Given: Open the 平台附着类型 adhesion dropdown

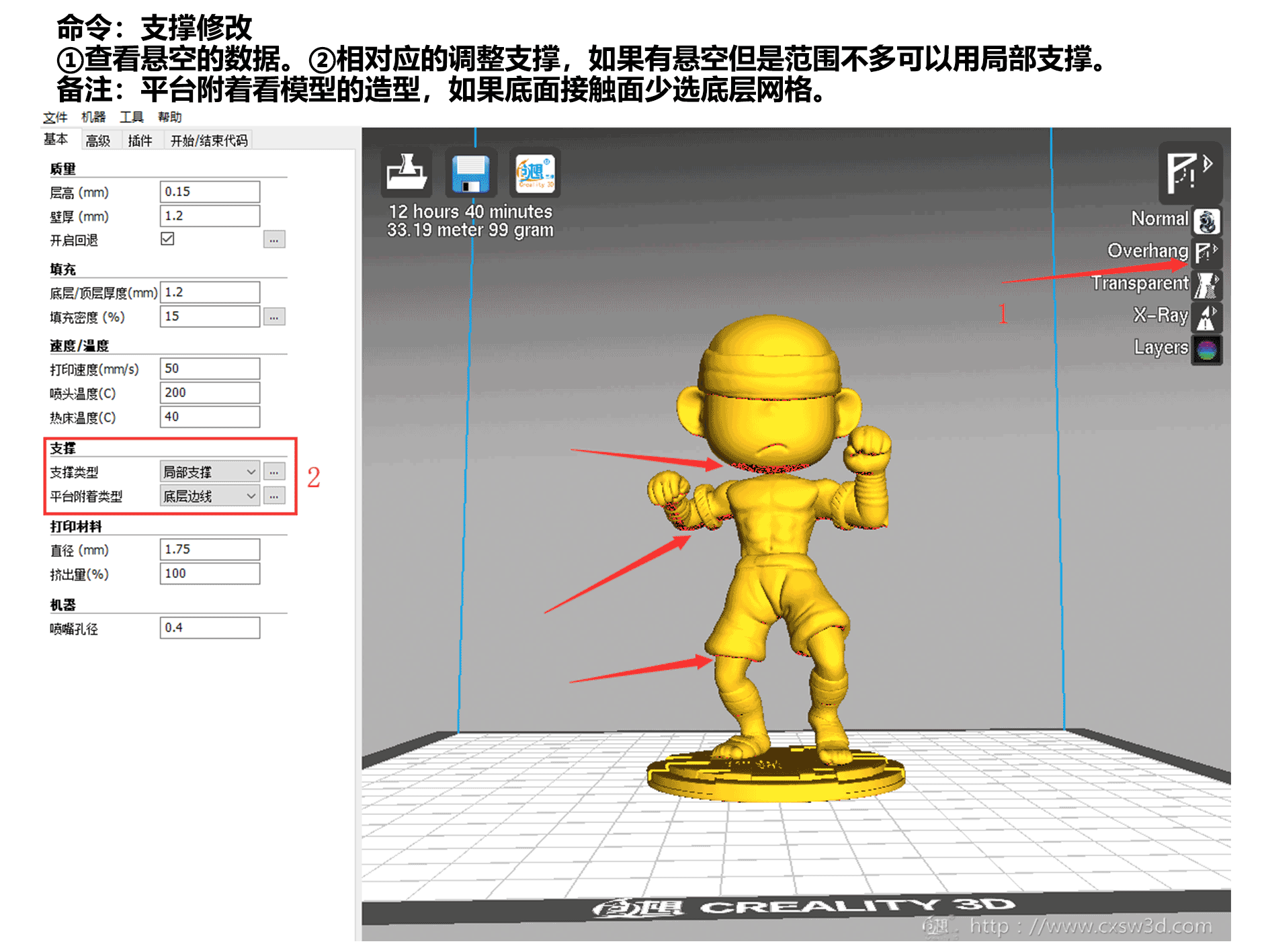Looking at the screenshot, I should tap(210, 496).
